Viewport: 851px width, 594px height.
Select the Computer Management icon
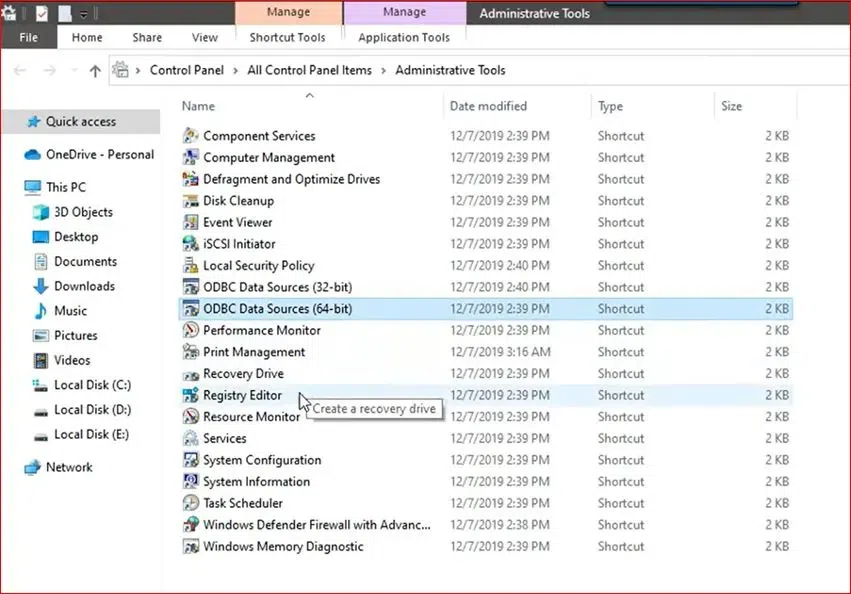[190, 157]
